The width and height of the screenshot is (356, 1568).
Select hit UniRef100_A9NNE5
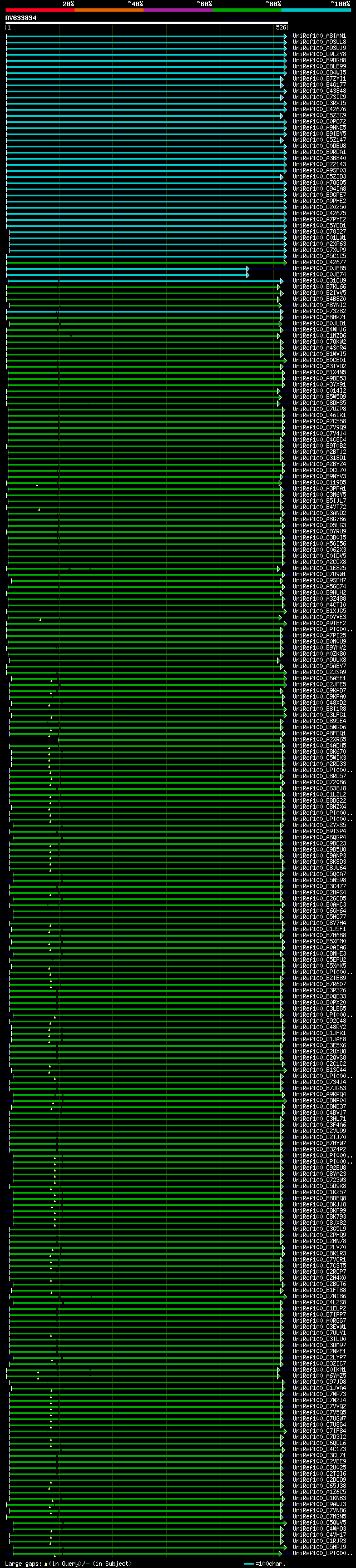(319, 127)
